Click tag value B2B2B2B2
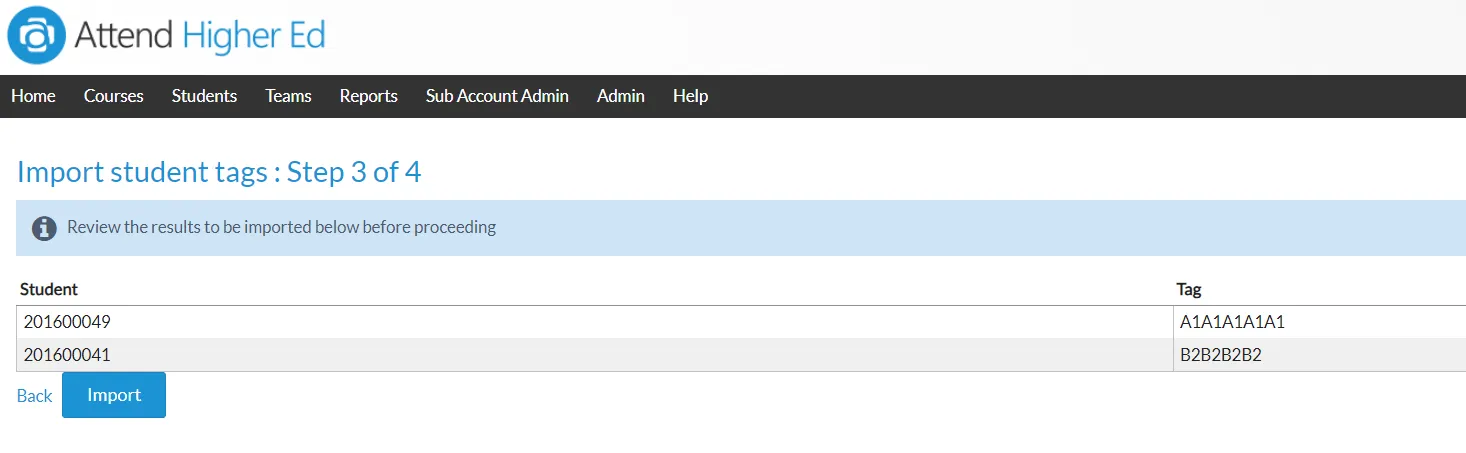 1221,355
